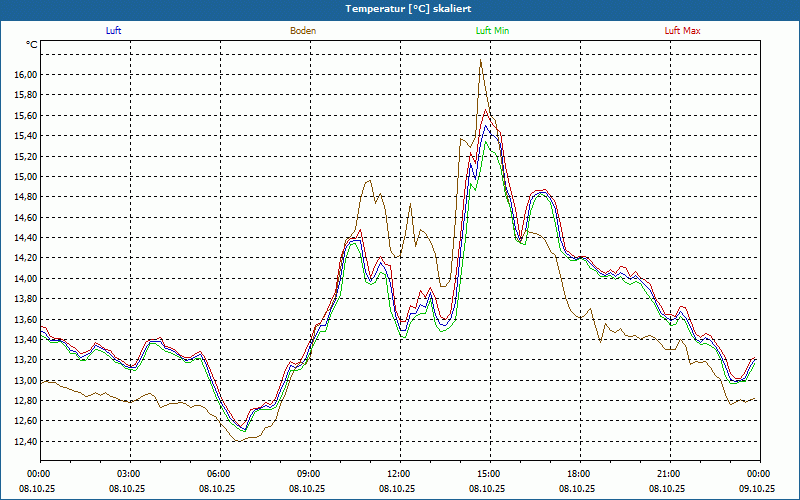Screen dimensions: 800x500
Task: Click the 'Luft Max' legend entry
Action: [x=682, y=31]
